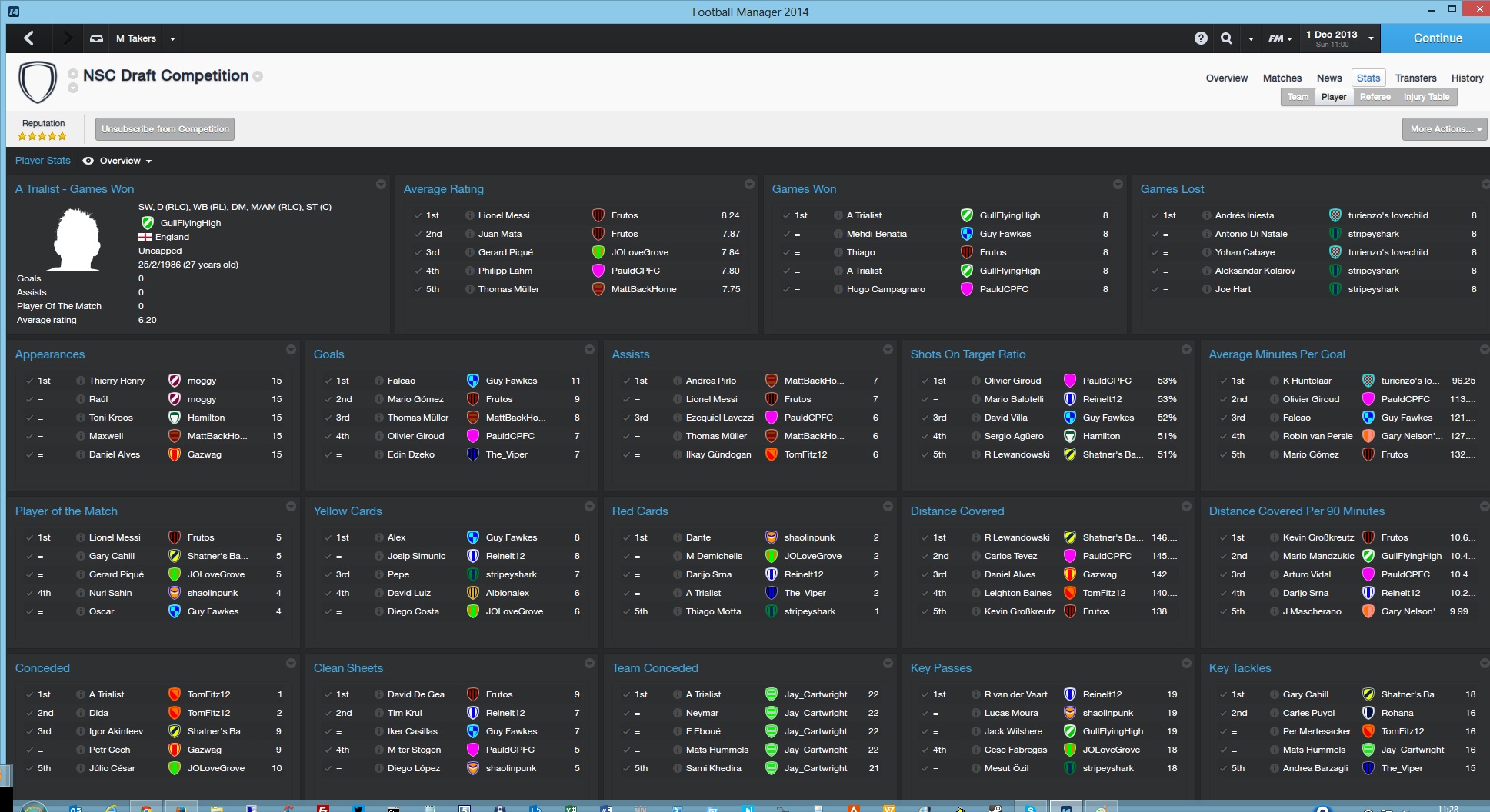Toggle the checkmark on Average Rating 1st row
The image size is (1490, 812).
(417, 215)
